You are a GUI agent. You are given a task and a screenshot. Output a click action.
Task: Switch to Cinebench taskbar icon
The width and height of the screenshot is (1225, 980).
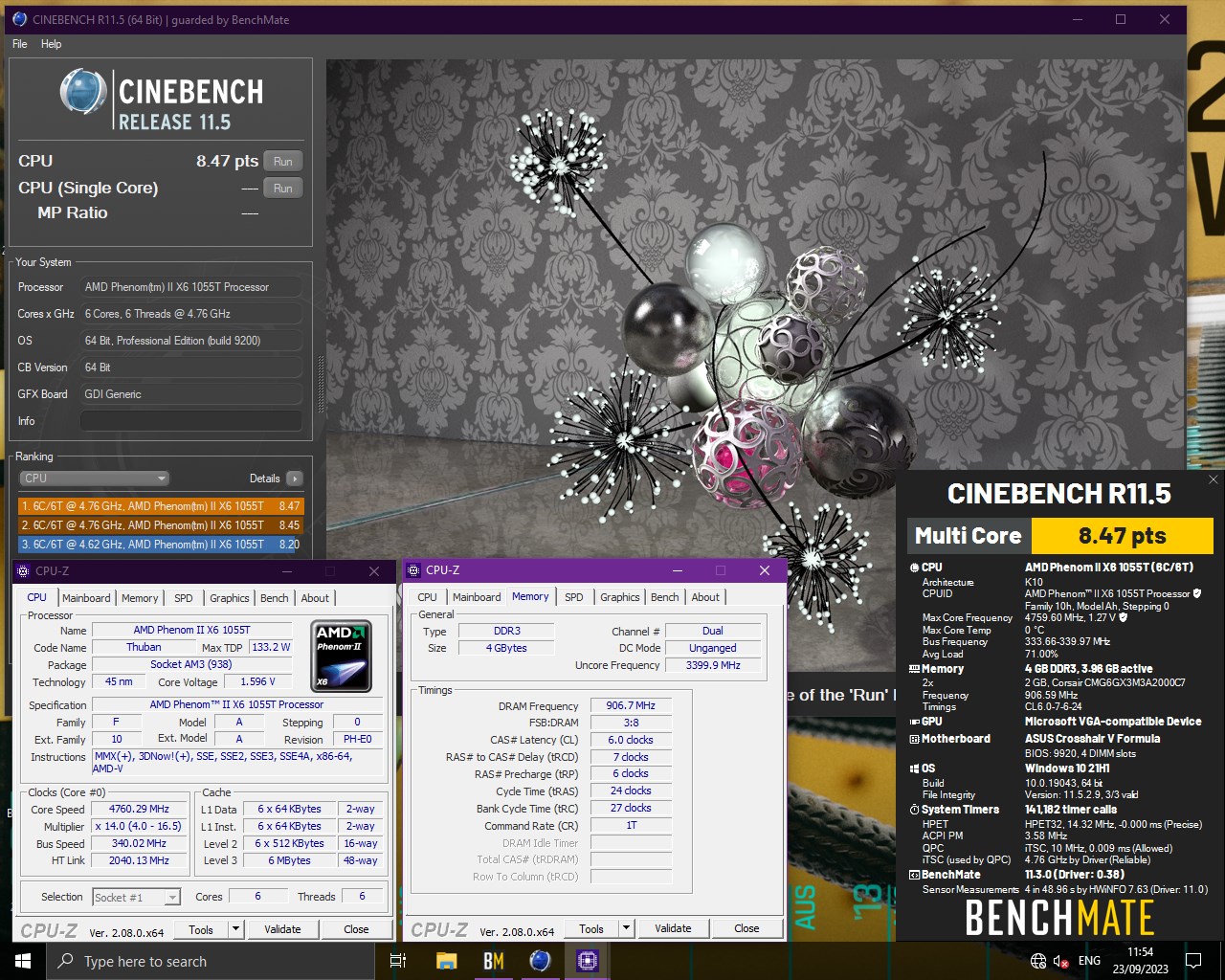pos(540,961)
